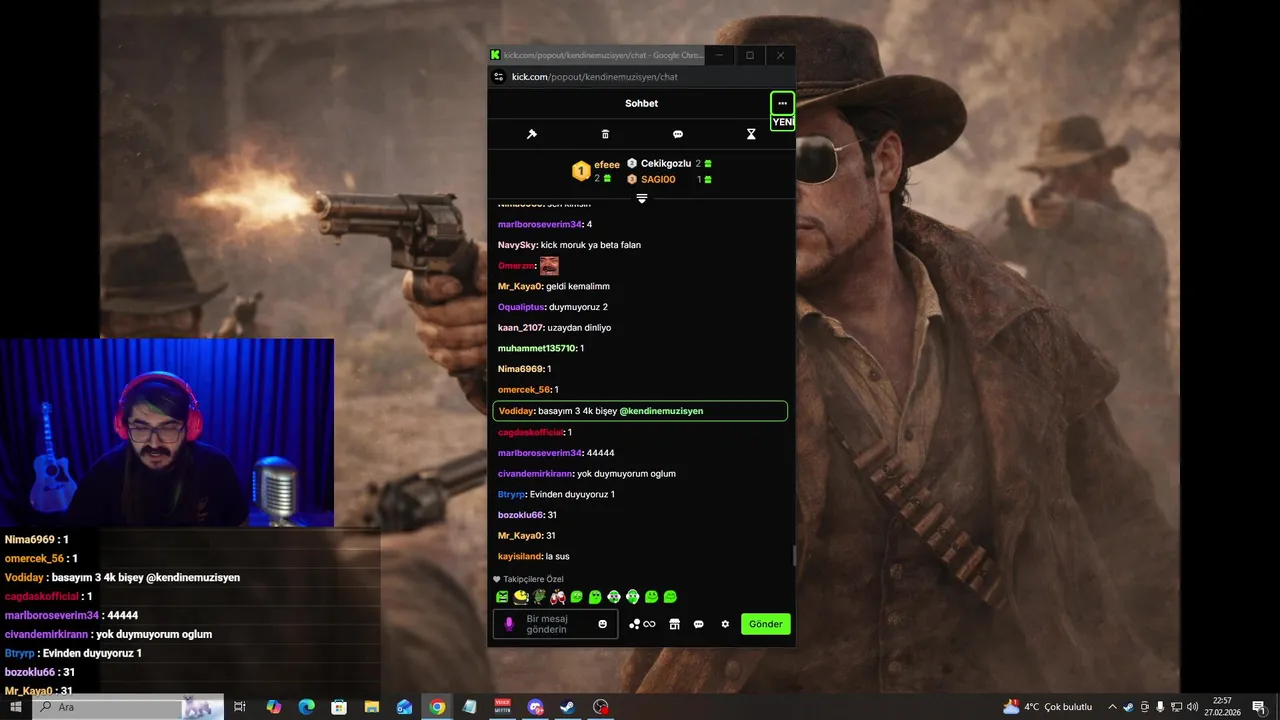Click the volume speaker tray icon
Image resolution: width=1280 pixels, height=720 pixels.
pos(1192,707)
